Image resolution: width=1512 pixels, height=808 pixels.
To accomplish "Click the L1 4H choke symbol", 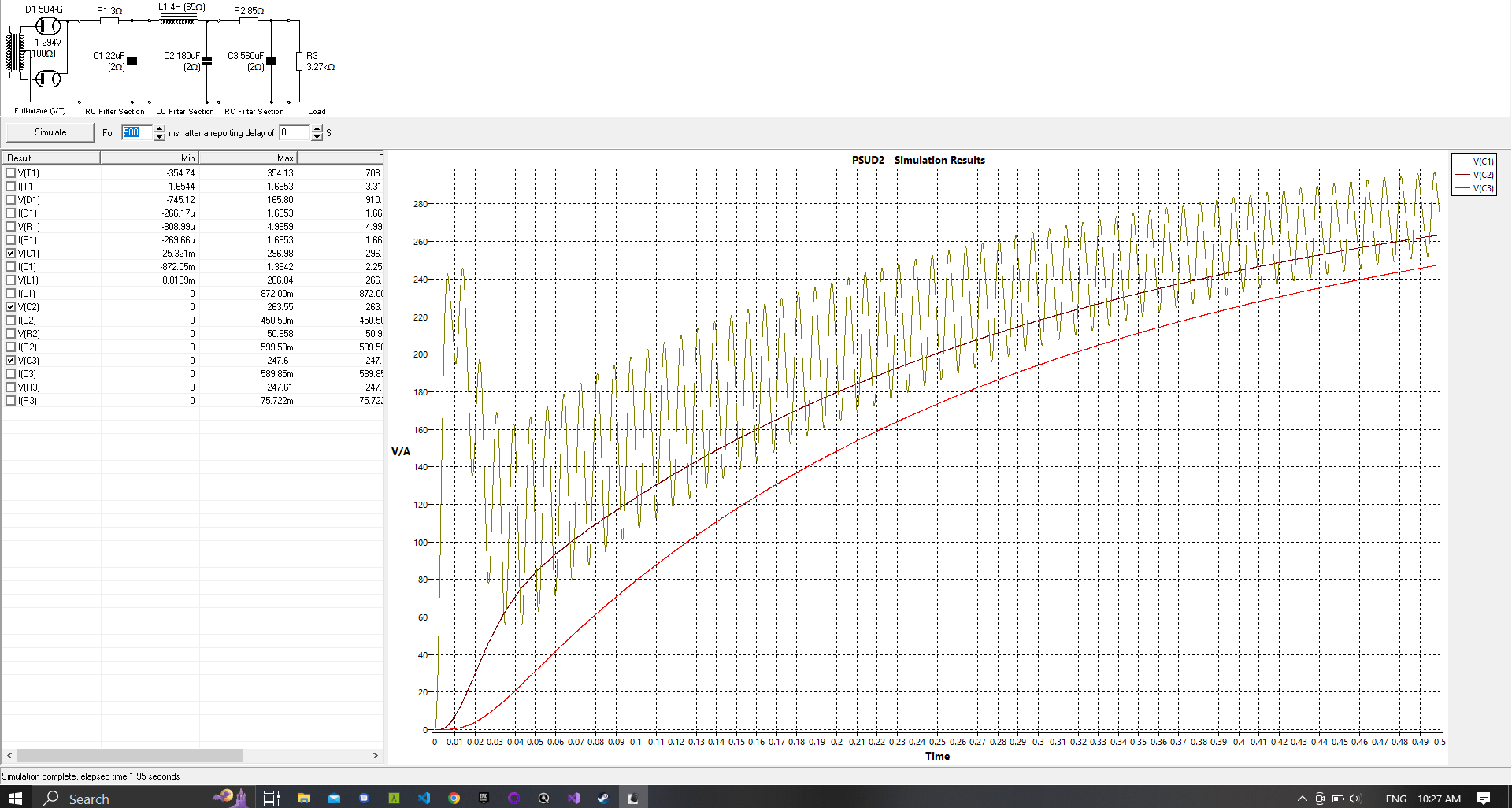I will click(x=179, y=20).
